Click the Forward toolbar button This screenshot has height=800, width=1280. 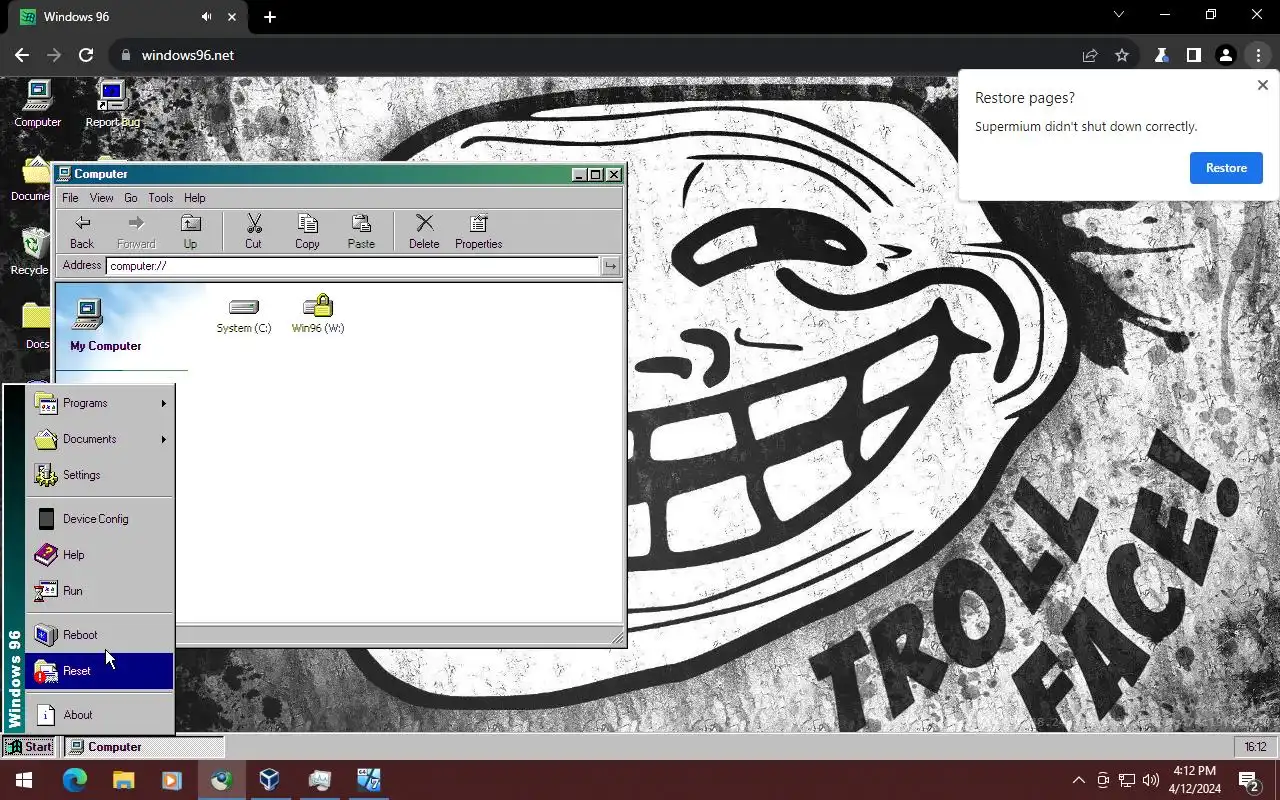click(136, 232)
